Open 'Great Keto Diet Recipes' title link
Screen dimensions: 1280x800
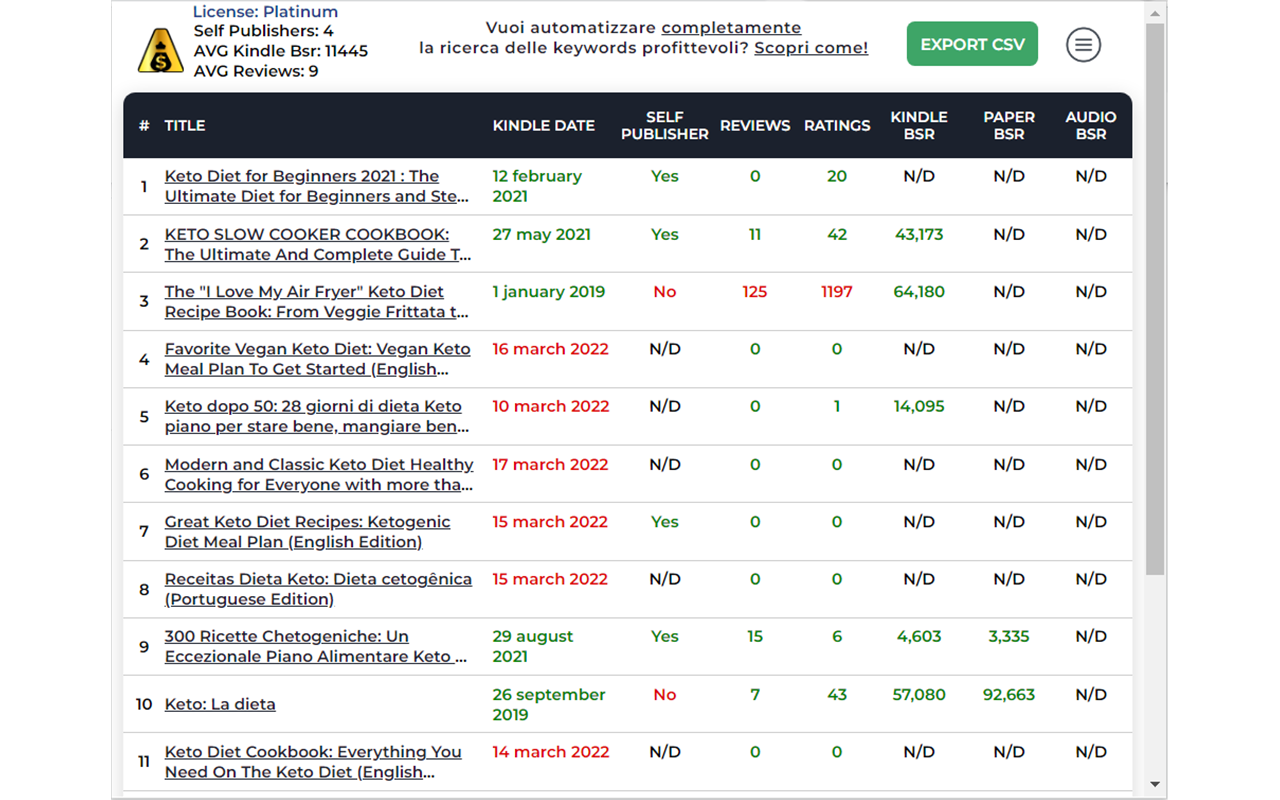click(307, 532)
